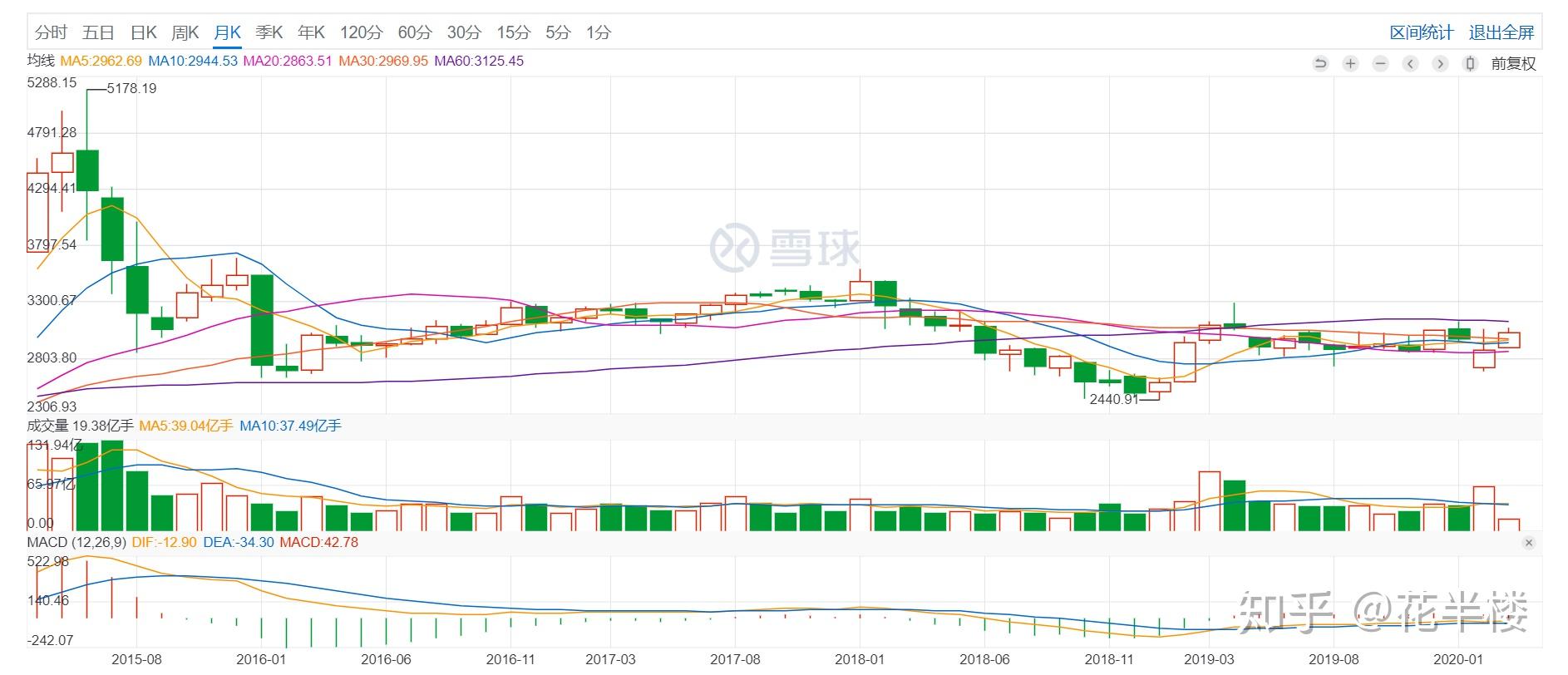Click the 2015-08 date axis label

[x=136, y=659]
